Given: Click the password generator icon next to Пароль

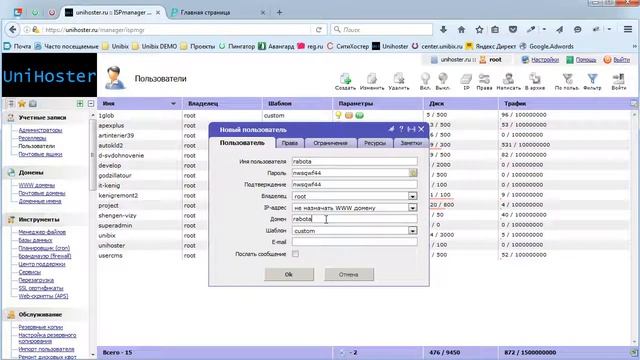Looking at the screenshot, I should (x=413, y=173).
